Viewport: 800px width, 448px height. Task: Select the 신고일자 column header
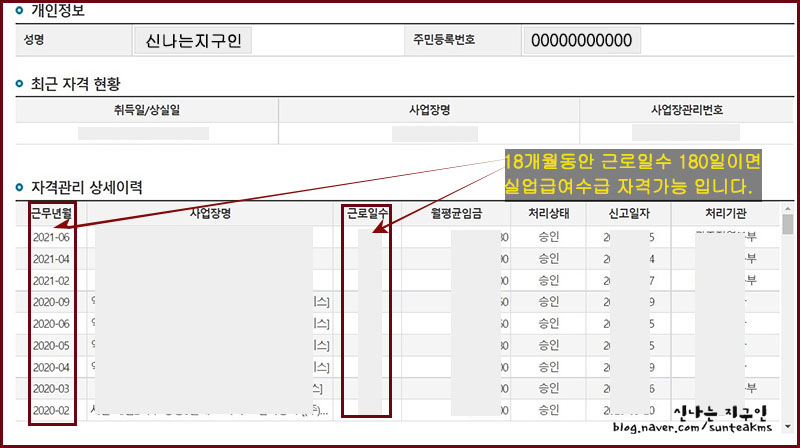(x=629, y=213)
